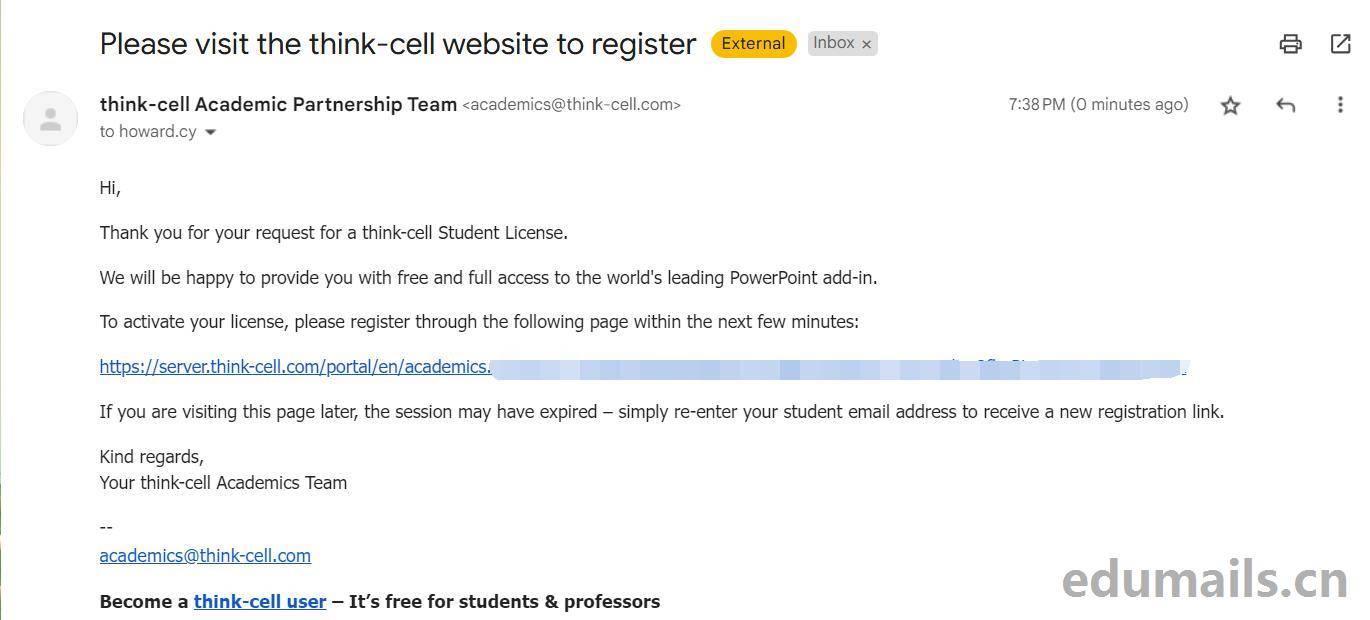Reply to the Academic Partnership Team

pos(1285,105)
